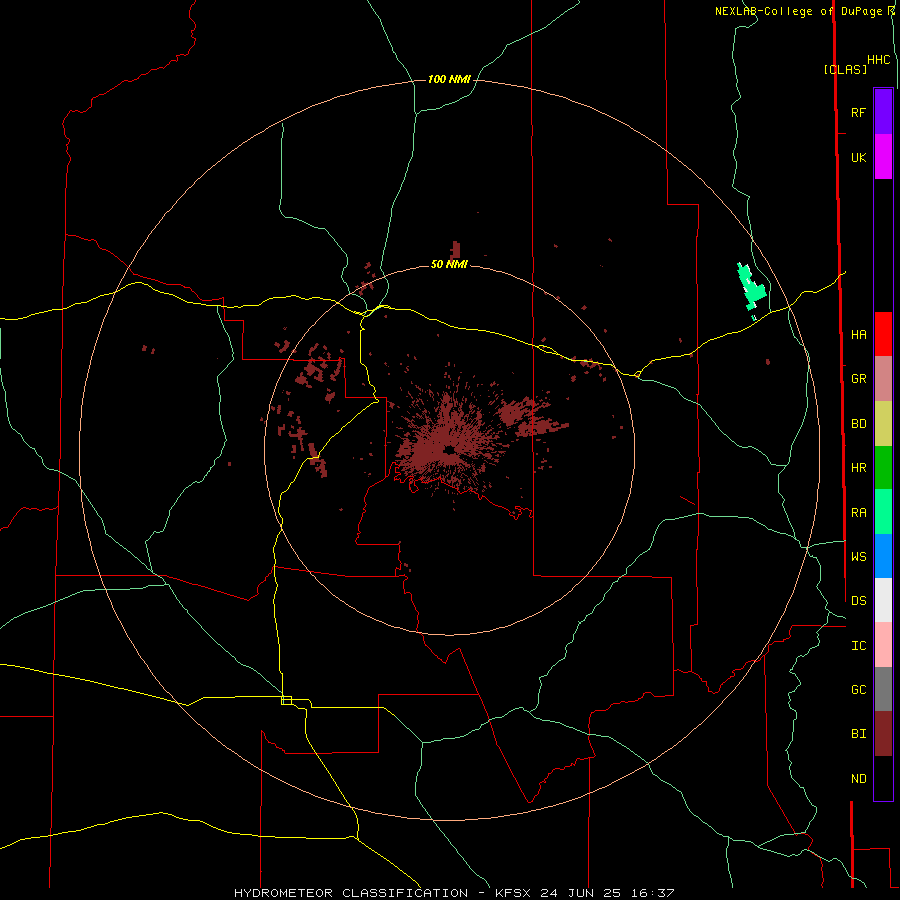Click the WS blue legend swatch
Image resolution: width=900 pixels, height=900 pixels.
point(883,556)
